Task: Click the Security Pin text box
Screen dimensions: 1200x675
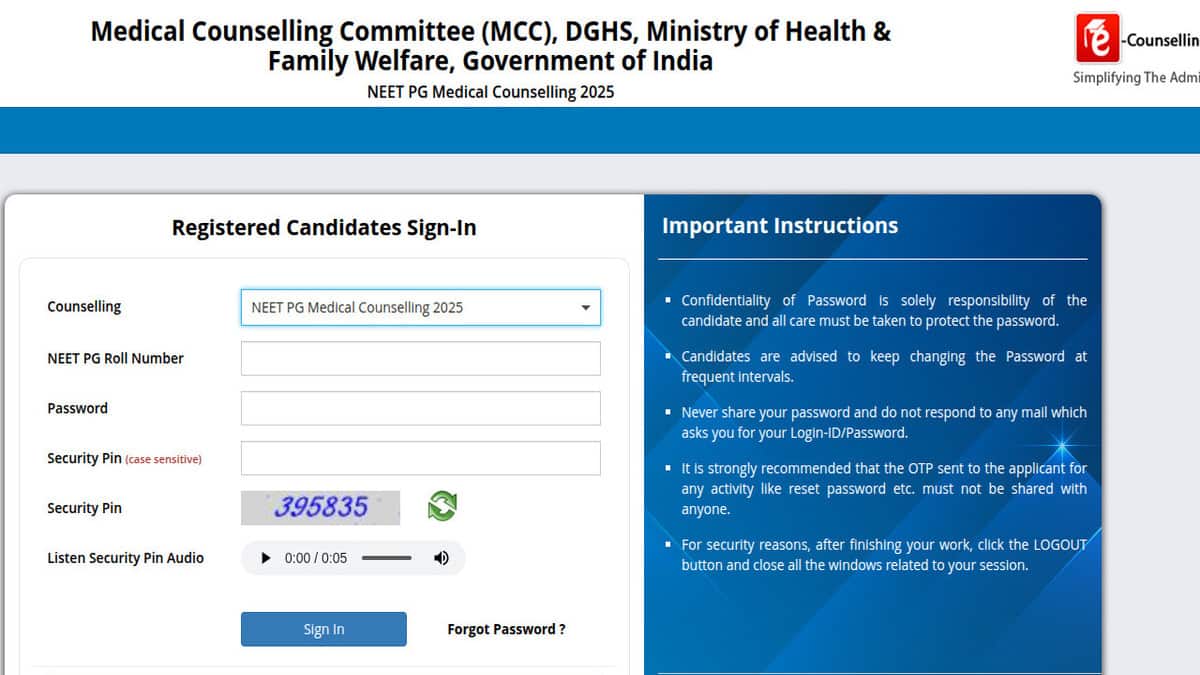Action: [420, 458]
